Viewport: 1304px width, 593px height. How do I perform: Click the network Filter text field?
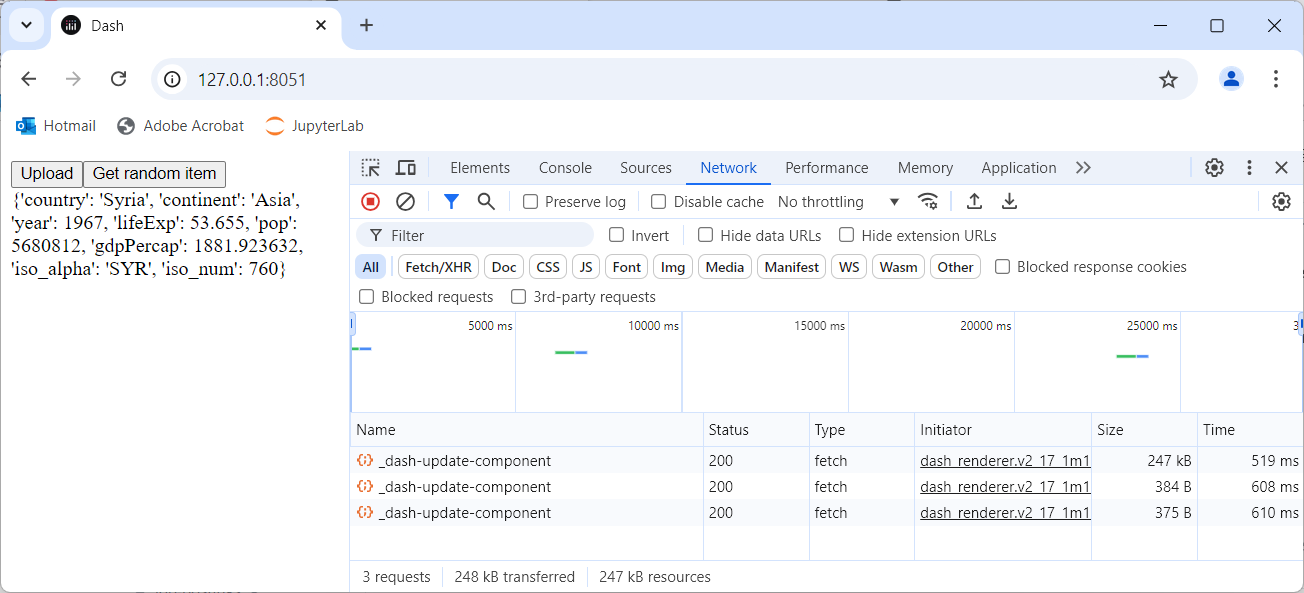[475, 235]
